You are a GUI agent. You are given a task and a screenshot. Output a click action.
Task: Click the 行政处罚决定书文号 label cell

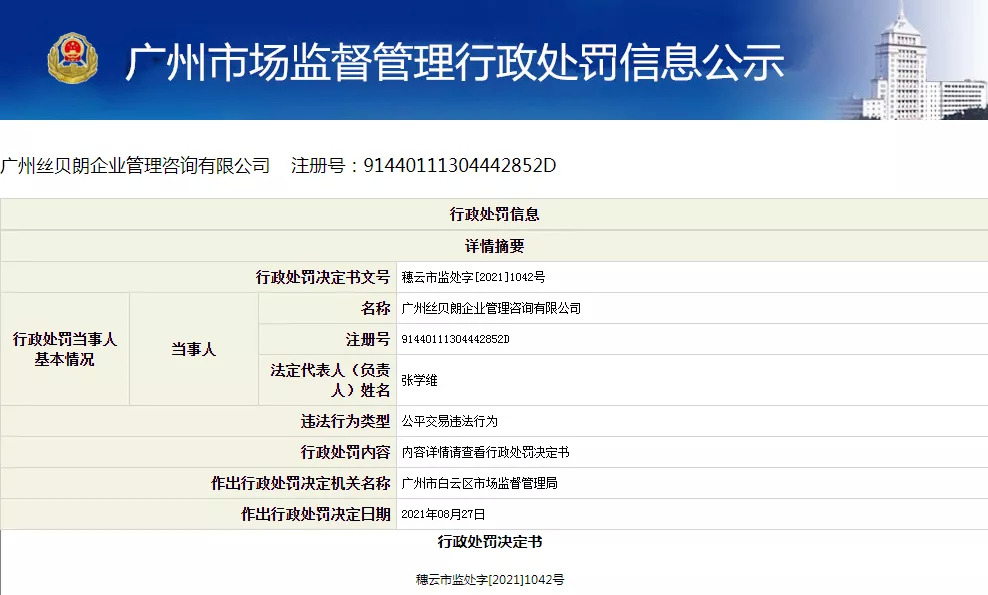point(322,277)
